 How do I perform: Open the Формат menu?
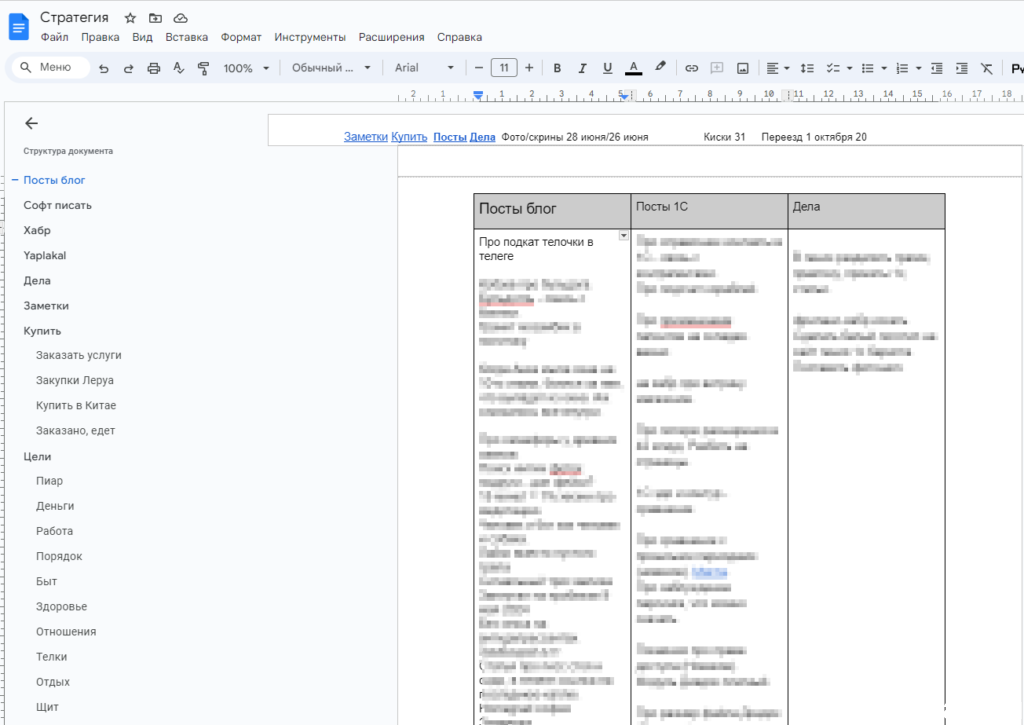pos(241,37)
